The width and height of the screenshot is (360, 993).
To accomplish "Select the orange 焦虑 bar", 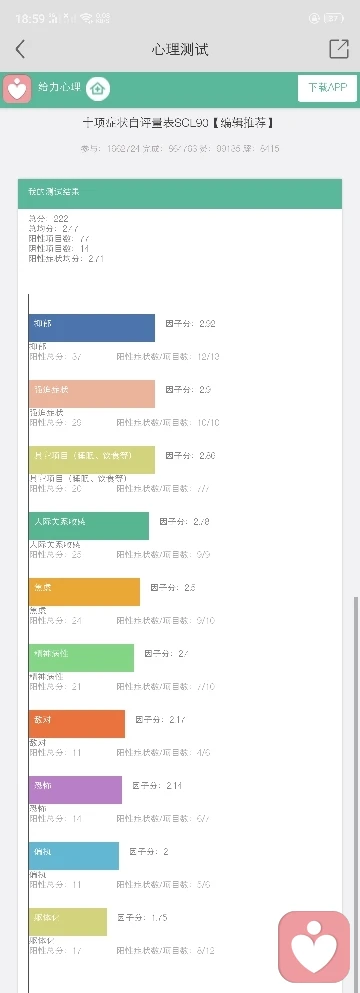I will (x=84, y=591).
